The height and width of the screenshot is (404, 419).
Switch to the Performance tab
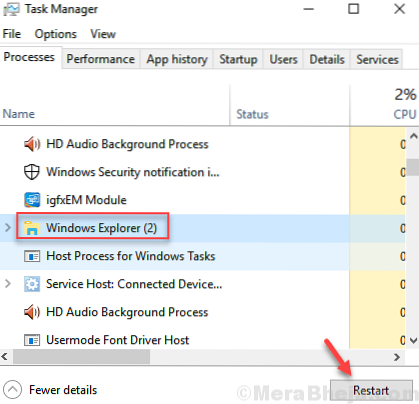tap(101, 59)
